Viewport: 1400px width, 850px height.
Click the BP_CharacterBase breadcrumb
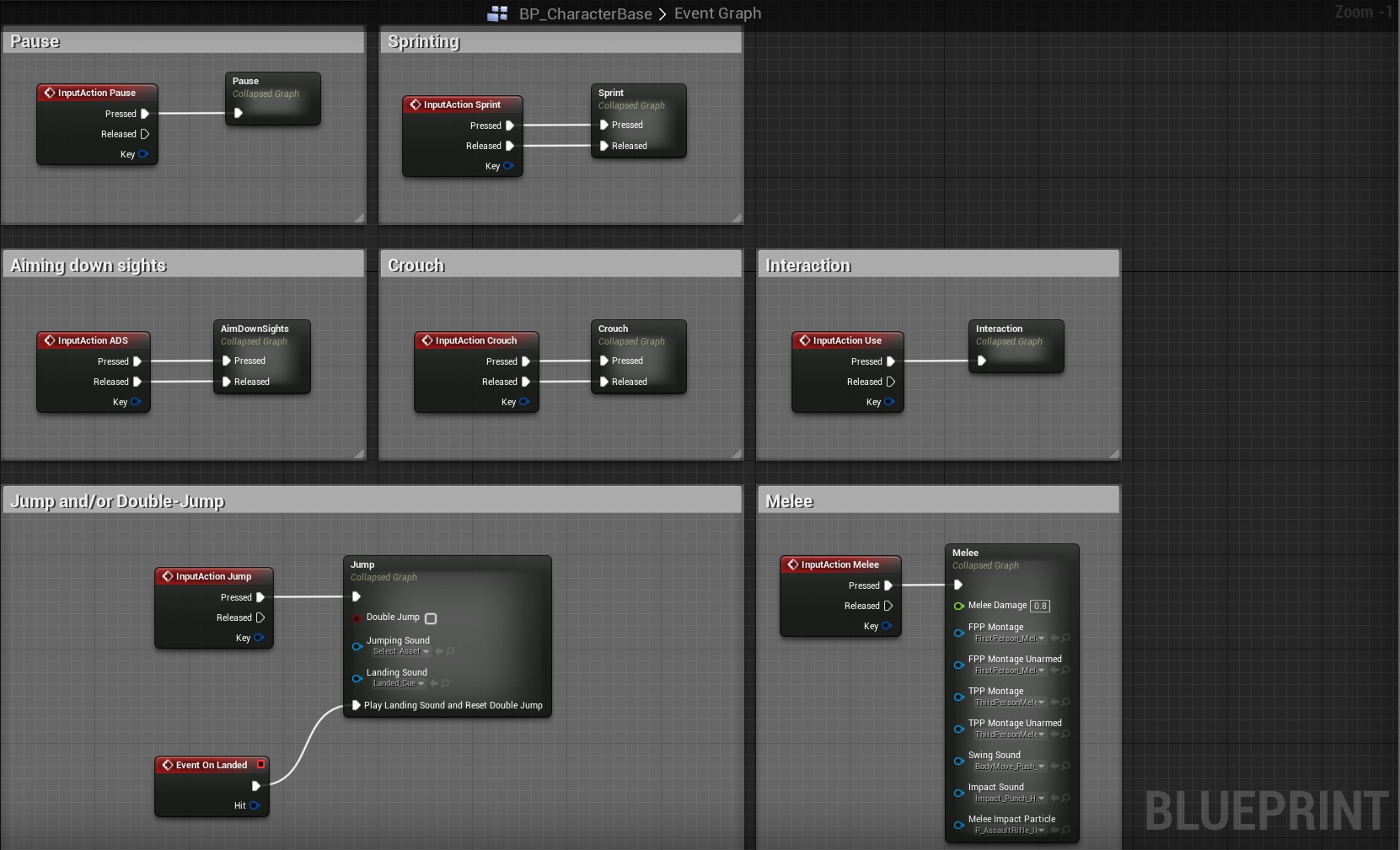585,13
